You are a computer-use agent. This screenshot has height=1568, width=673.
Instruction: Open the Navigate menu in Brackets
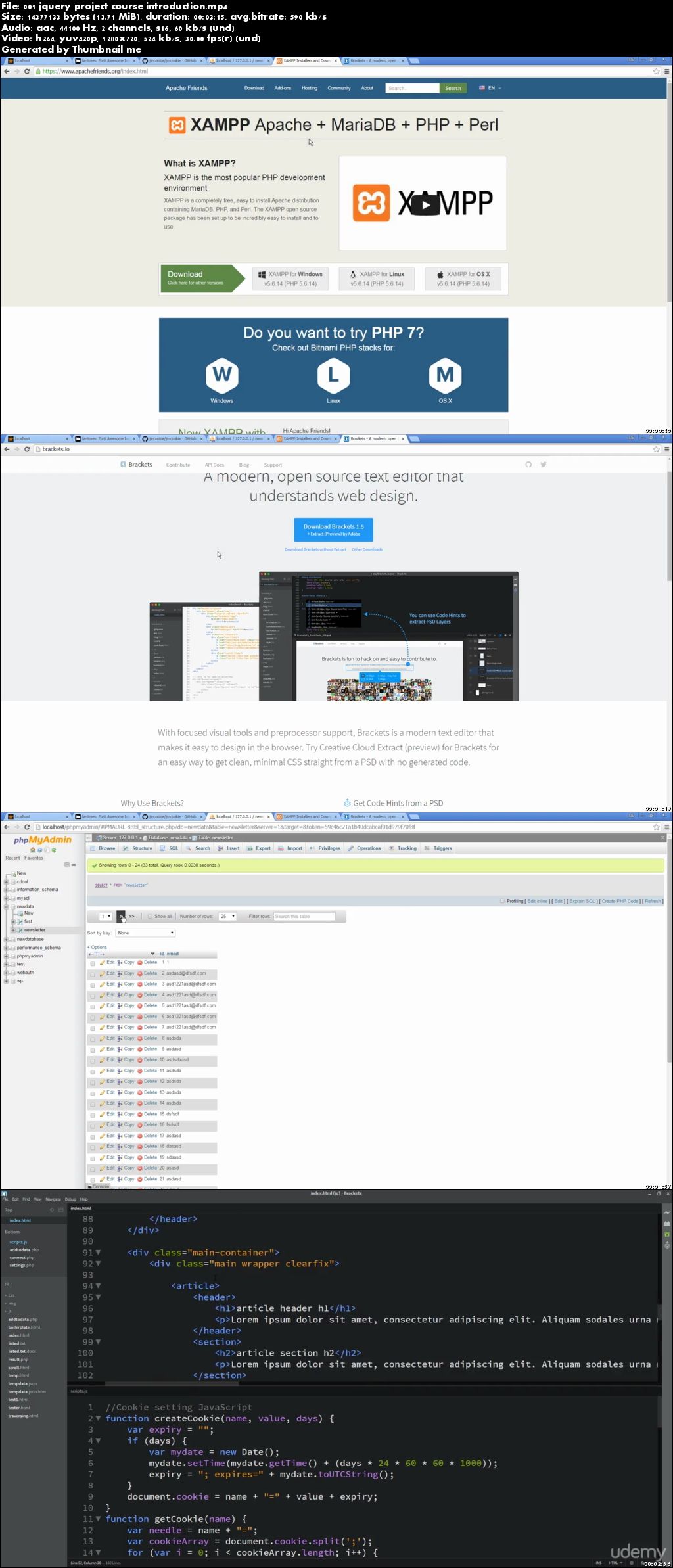[x=53, y=1199]
